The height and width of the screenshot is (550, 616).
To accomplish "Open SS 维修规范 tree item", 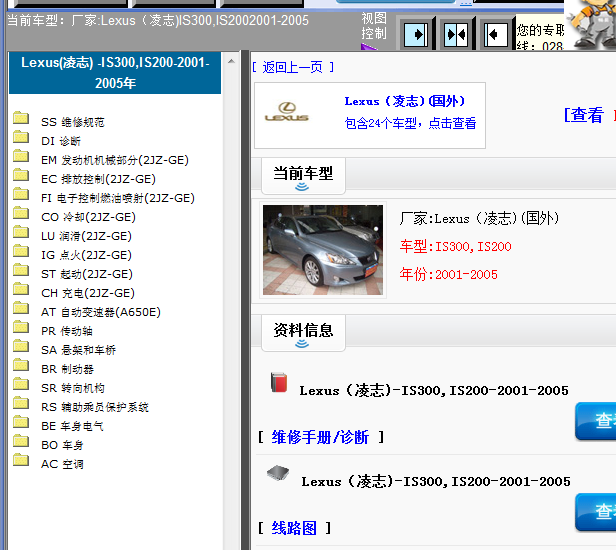I will pos(73,122).
